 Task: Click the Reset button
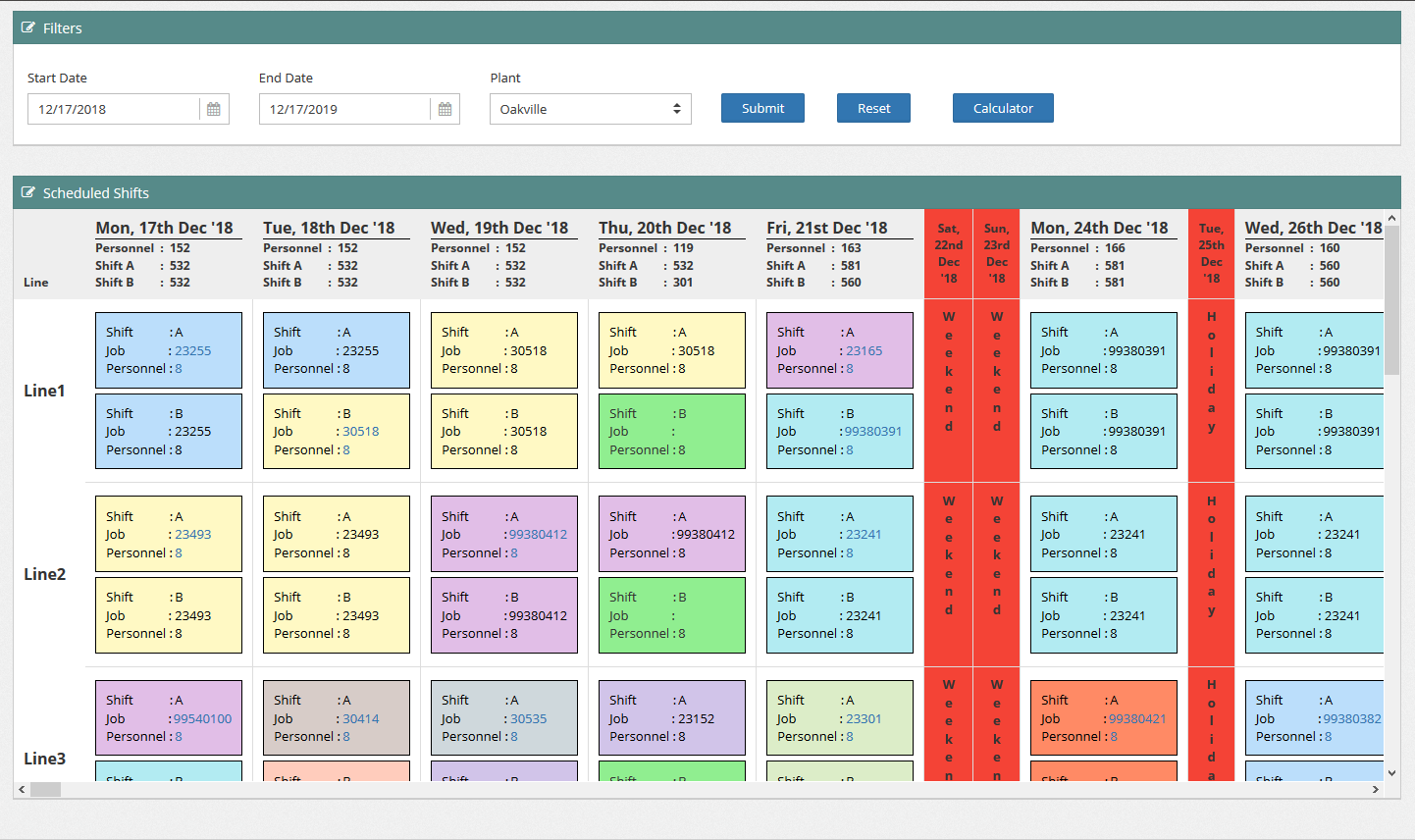(x=873, y=108)
